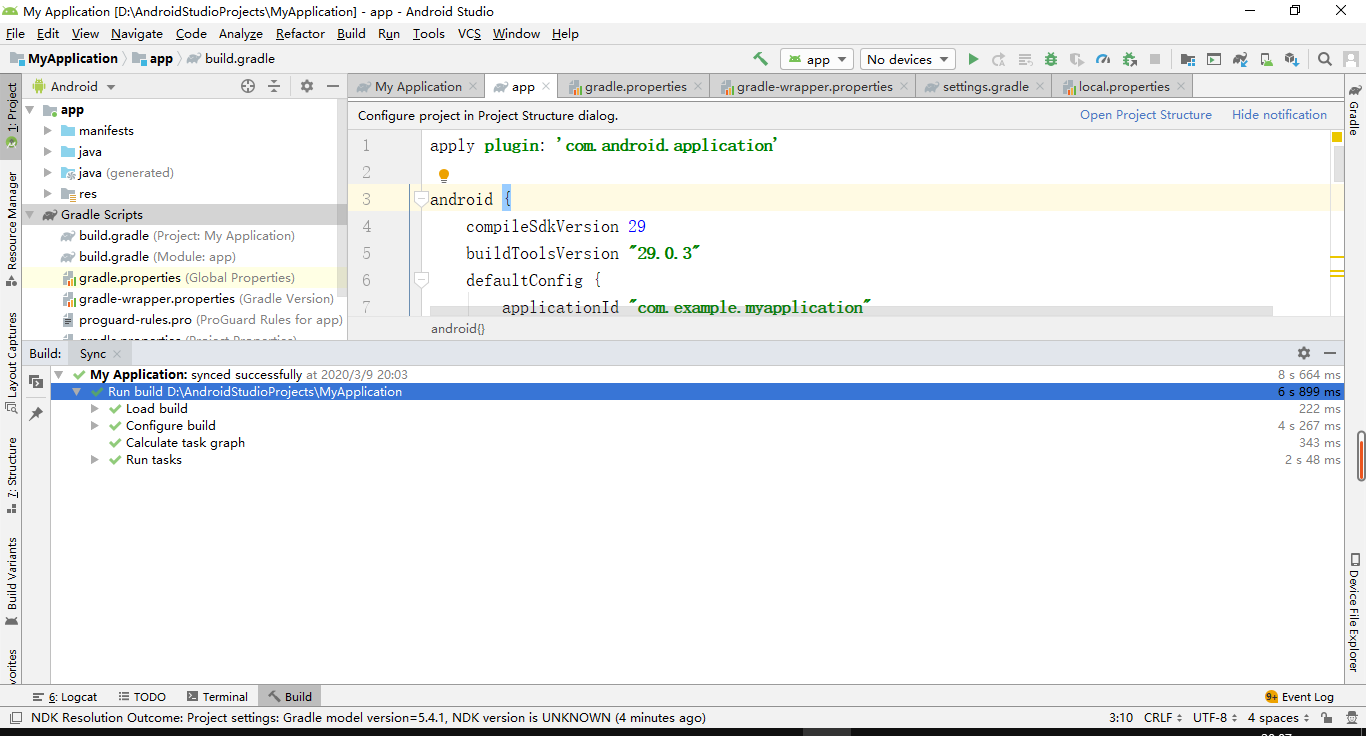Switch to gradle.properties editor tab
The height and width of the screenshot is (736, 1366).
pyautogui.click(x=634, y=86)
